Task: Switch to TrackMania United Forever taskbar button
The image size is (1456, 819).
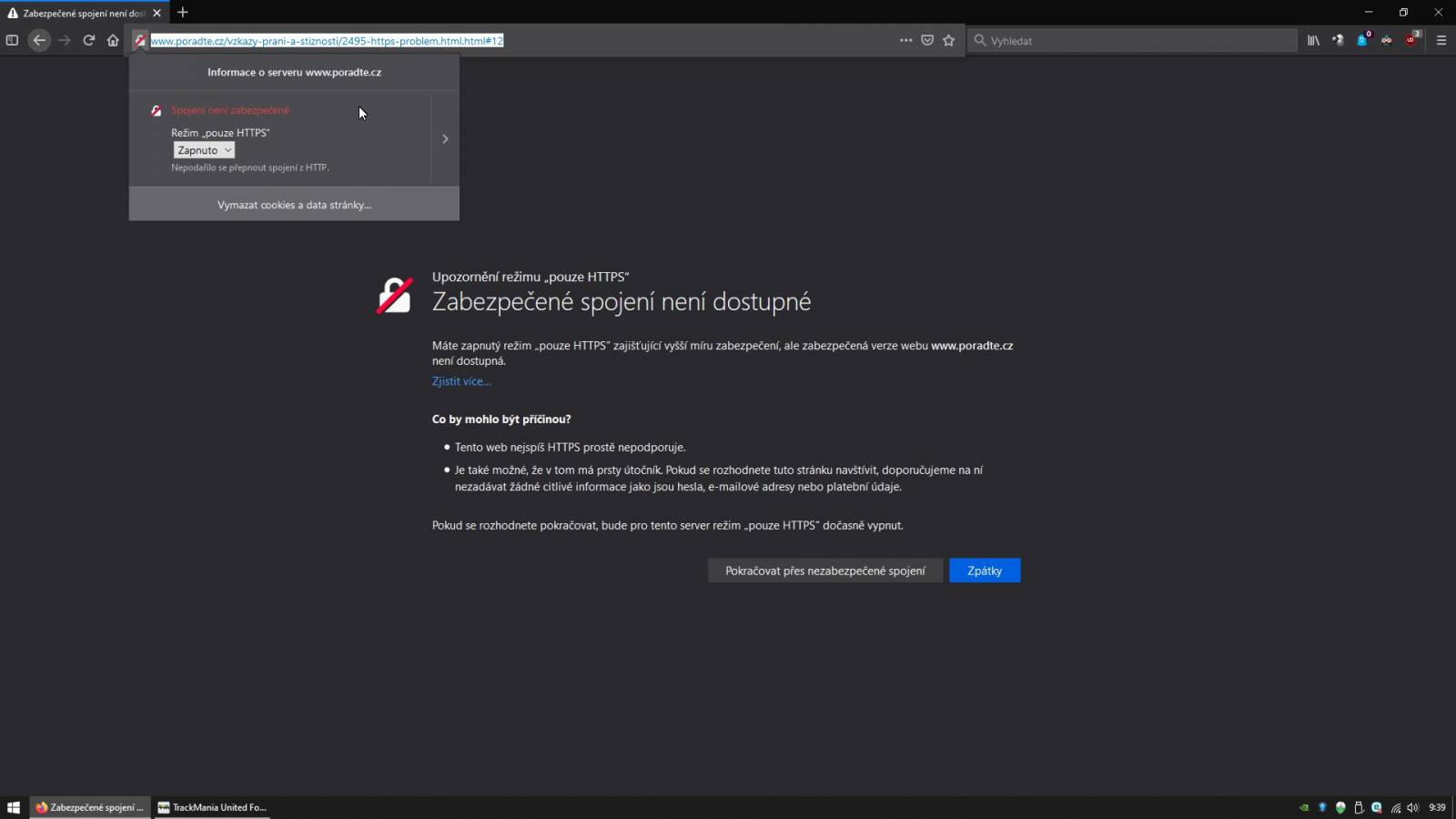Action: point(212,807)
